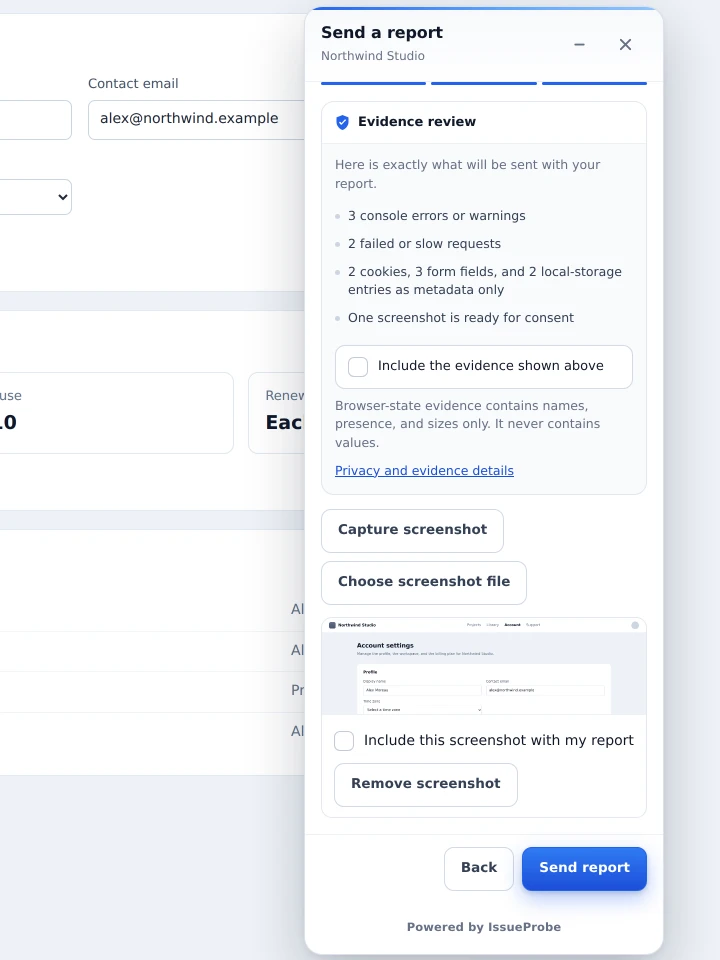The image size is (720, 960).
Task: Click 'One screenshot is ready for consent' item
Action: click(x=461, y=318)
